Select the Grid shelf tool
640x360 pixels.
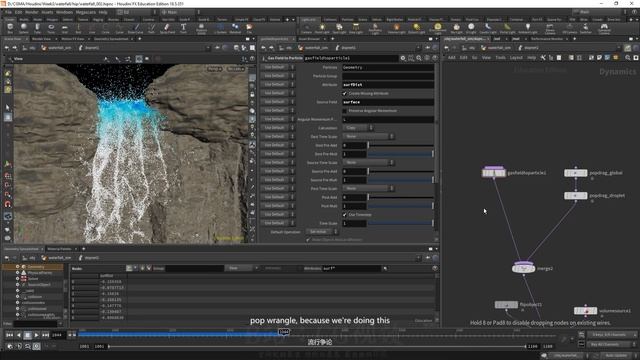point(64,28)
